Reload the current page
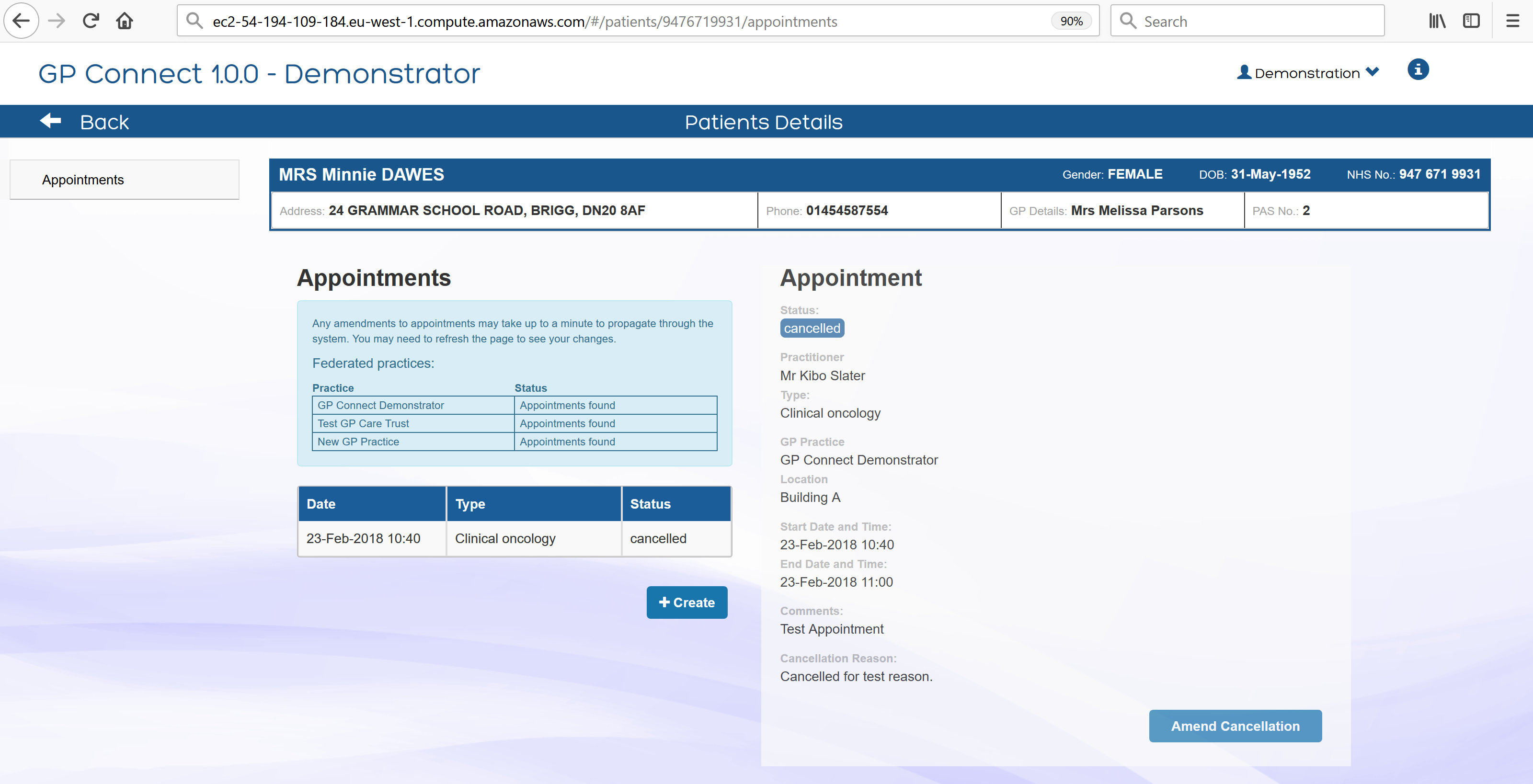The image size is (1533, 784). point(91,20)
